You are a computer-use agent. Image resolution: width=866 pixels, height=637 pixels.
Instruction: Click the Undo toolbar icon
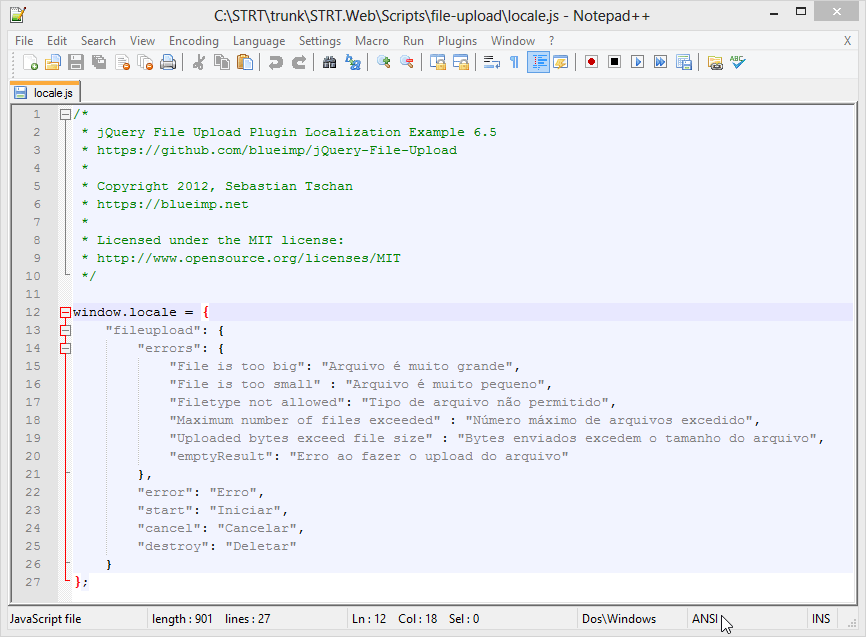coord(276,62)
